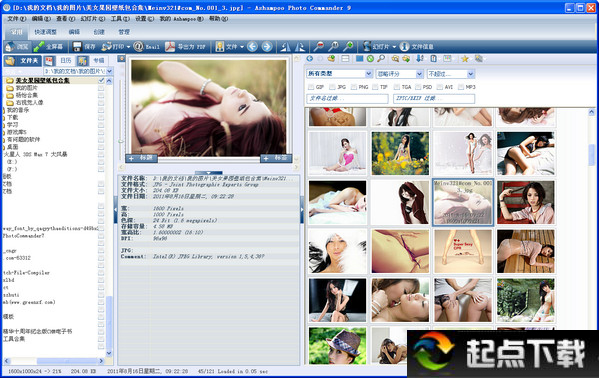Click browser panel back arrow icon
Screen dimensions: 599x378
point(310,58)
